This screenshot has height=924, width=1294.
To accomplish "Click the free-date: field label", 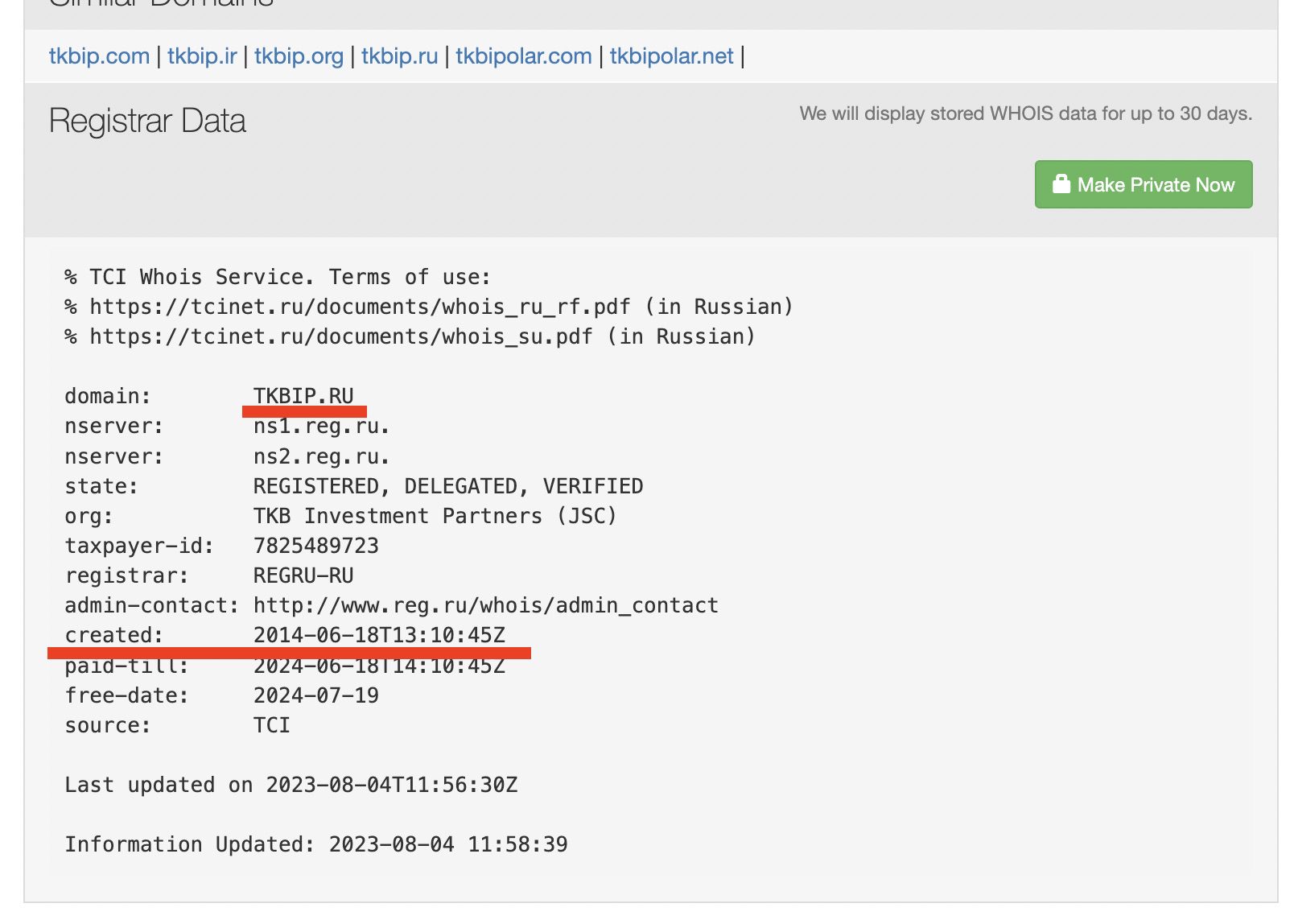I will coord(126,695).
